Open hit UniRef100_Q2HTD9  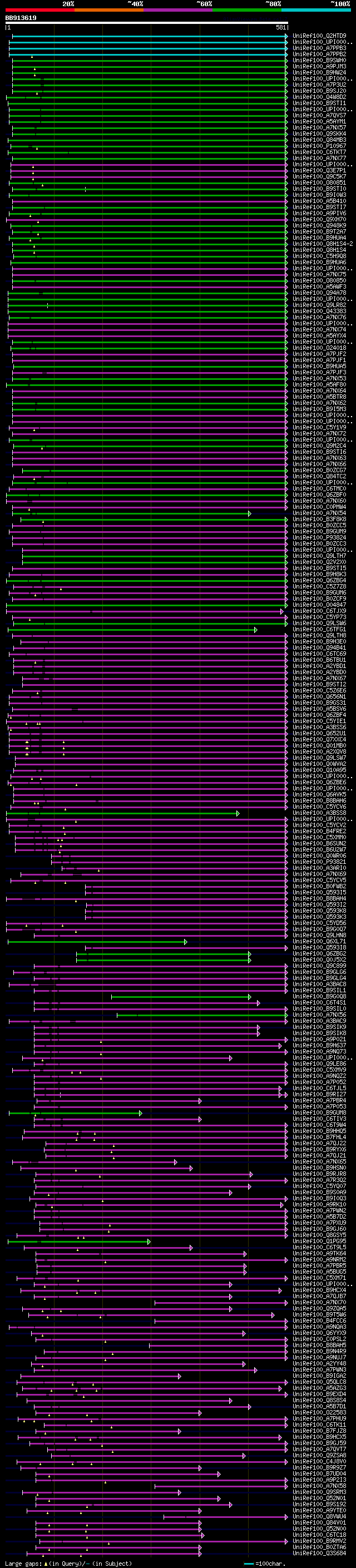tap(319, 37)
